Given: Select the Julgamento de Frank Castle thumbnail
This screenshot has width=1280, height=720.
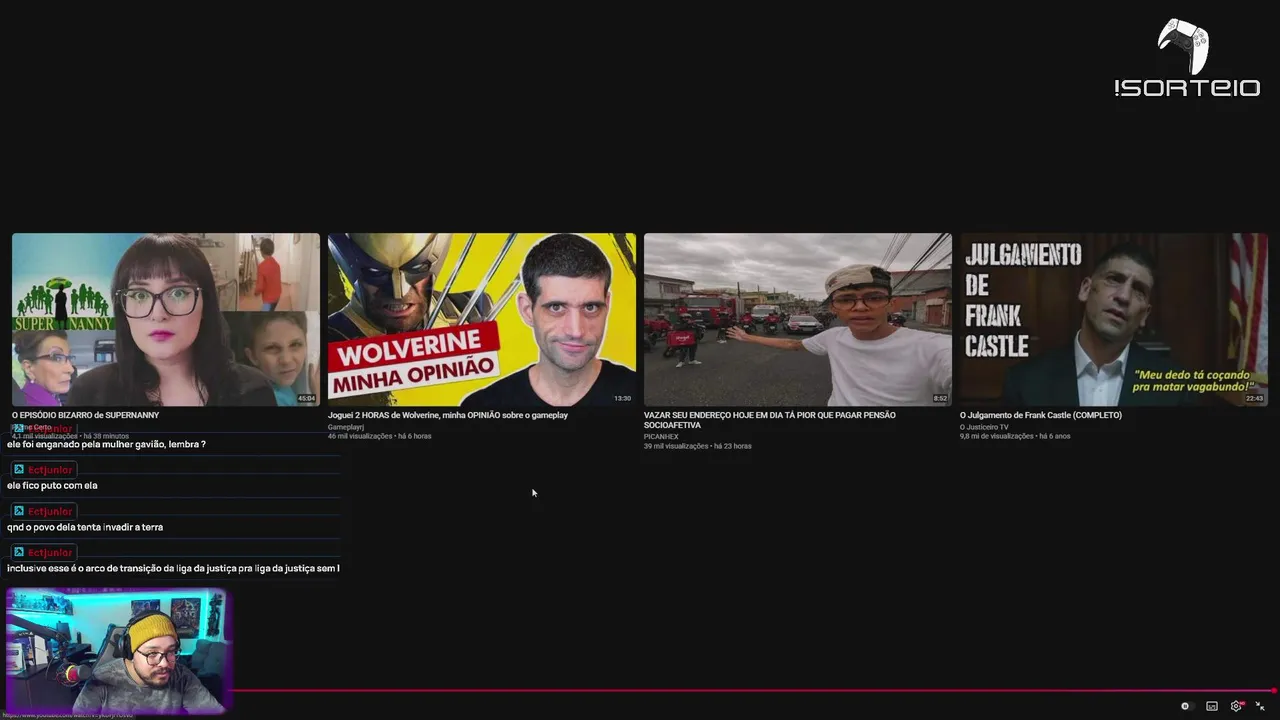Looking at the screenshot, I should (x=1114, y=319).
